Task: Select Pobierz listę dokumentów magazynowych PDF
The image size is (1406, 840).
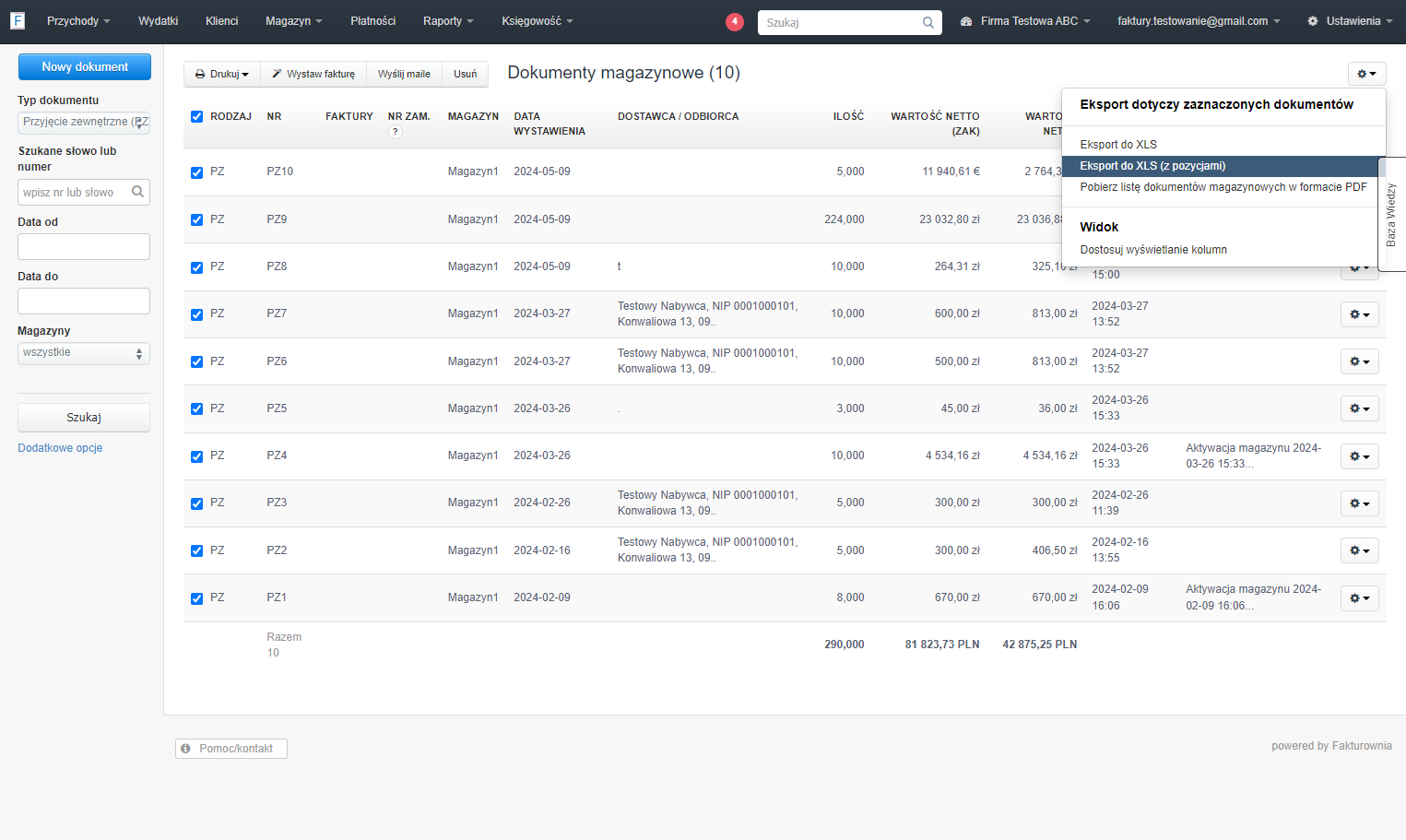Action: [x=1223, y=187]
